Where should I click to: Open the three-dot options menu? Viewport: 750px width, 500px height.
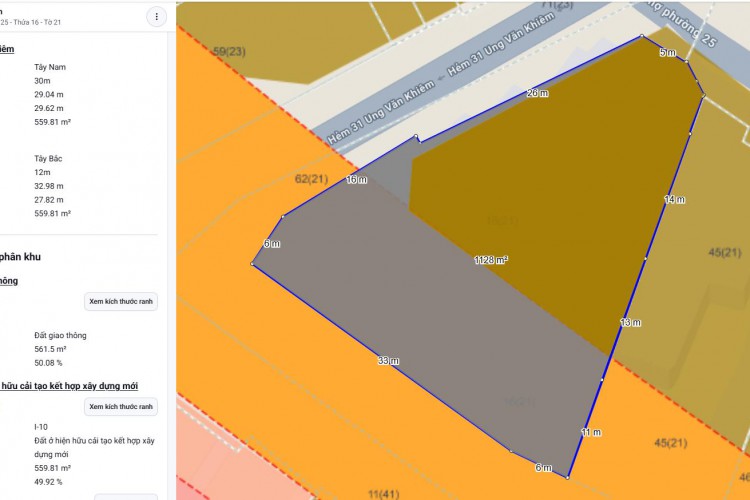click(156, 16)
